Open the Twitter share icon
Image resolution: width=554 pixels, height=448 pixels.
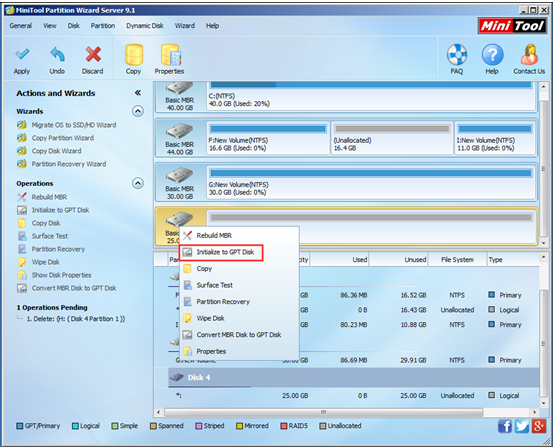pos(522,426)
